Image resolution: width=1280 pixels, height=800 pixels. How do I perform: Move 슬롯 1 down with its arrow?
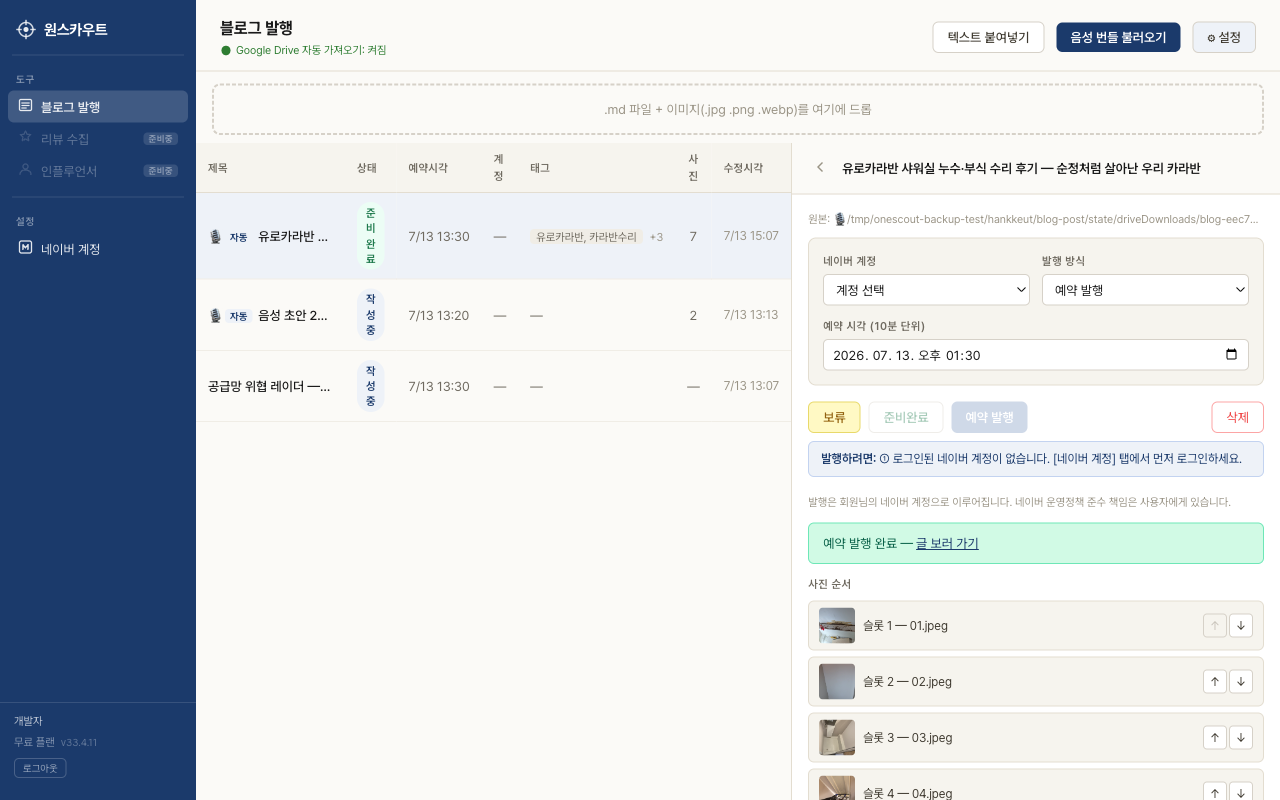pyautogui.click(x=1240, y=625)
